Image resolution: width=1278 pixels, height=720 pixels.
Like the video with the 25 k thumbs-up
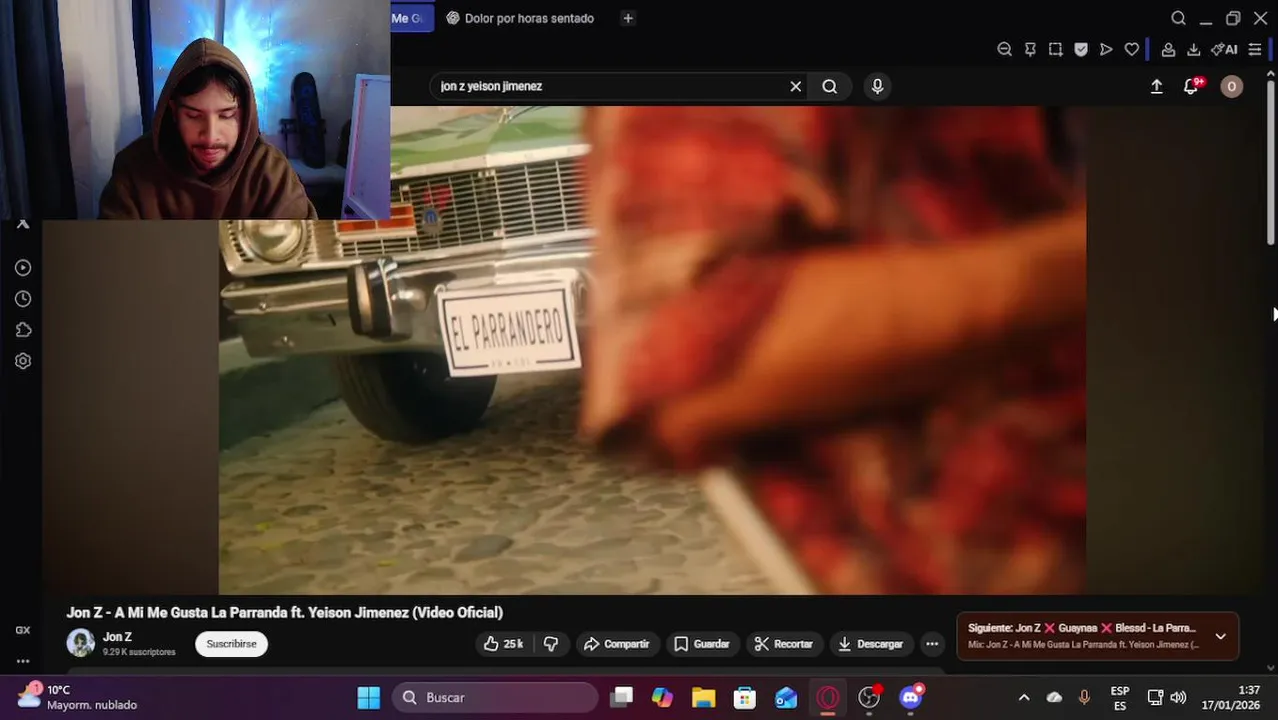pyautogui.click(x=504, y=644)
